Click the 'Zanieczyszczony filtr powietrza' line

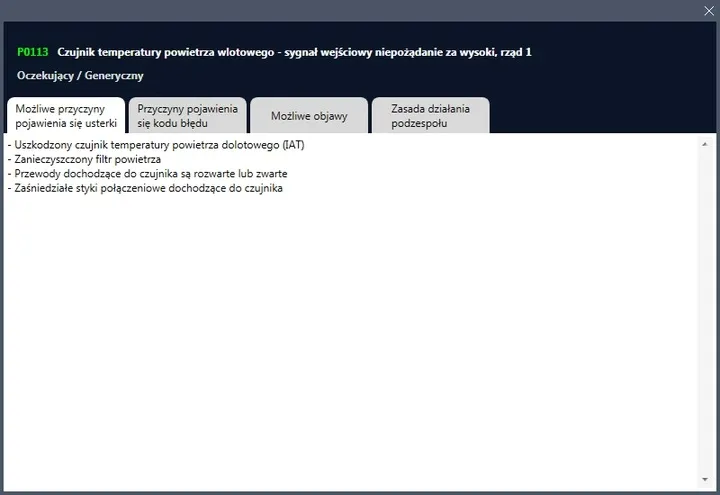pyautogui.click(x=86, y=159)
